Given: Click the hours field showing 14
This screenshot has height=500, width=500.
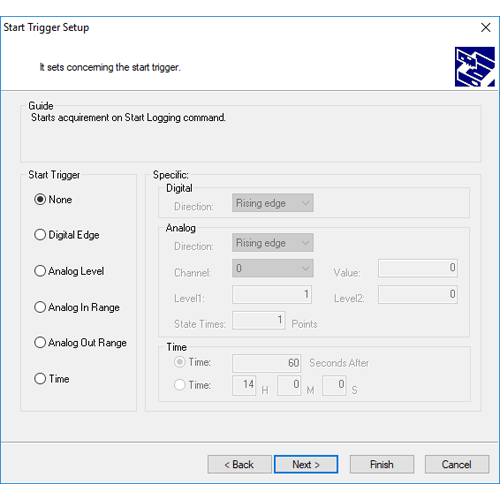Looking at the screenshot, I should pyautogui.click(x=244, y=385).
